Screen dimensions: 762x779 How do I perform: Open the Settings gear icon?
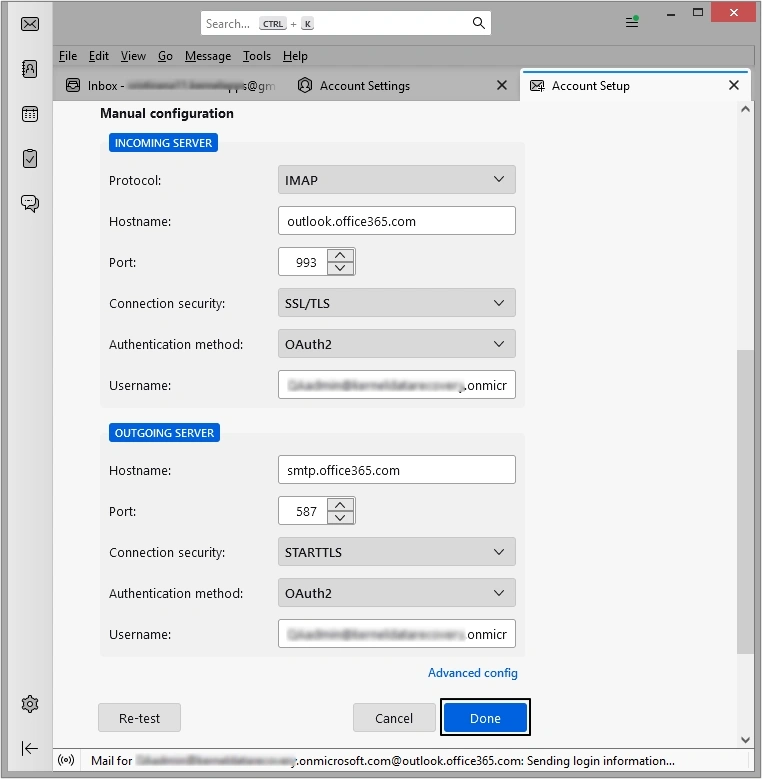coord(30,703)
